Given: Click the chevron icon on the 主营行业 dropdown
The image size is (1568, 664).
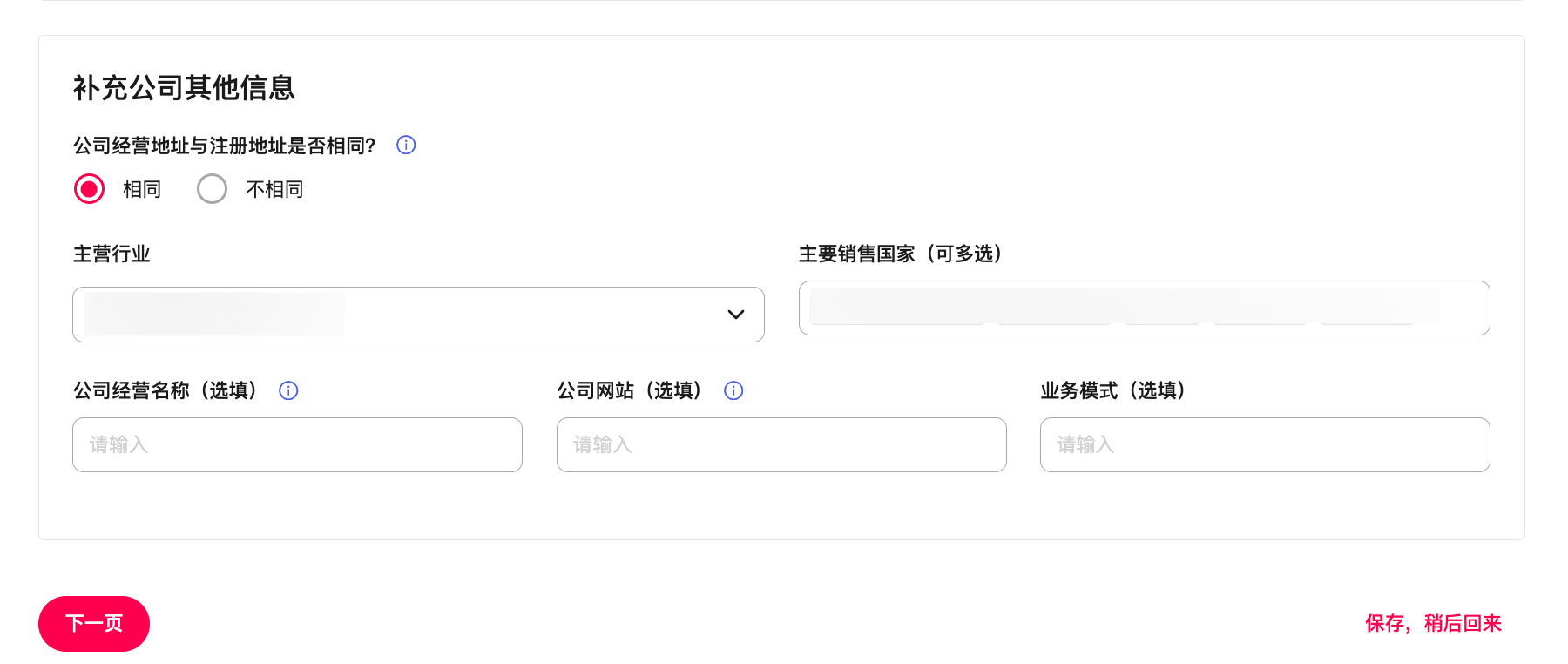Looking at the screenshot, I should click(x=736, y=315).
